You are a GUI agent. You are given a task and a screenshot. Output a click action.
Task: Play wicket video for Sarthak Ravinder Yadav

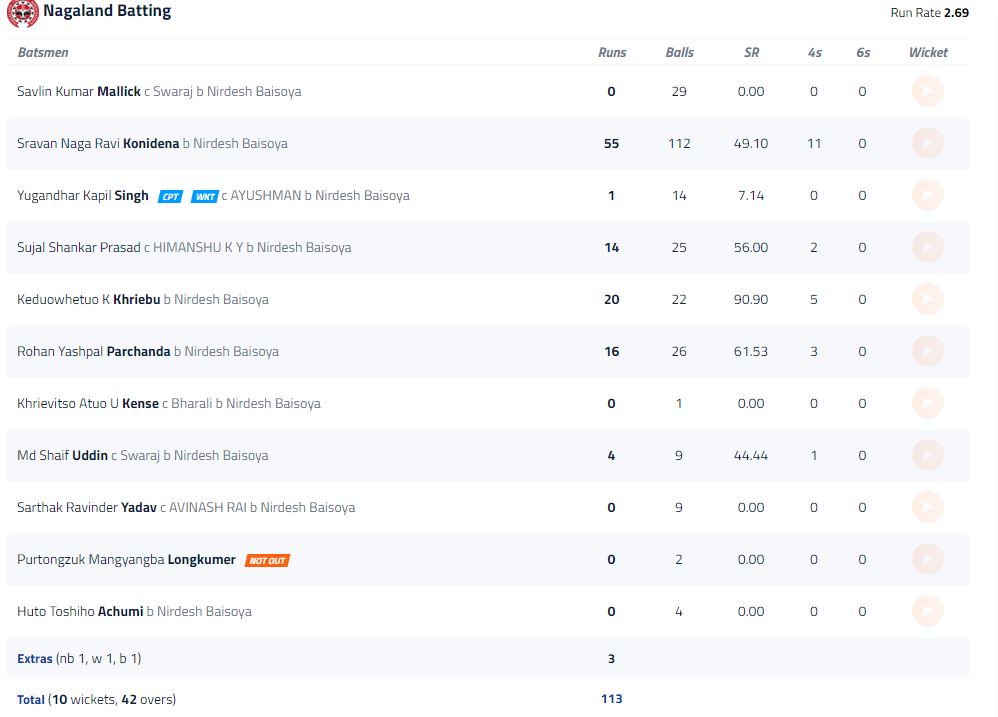(x=927, y=507)
